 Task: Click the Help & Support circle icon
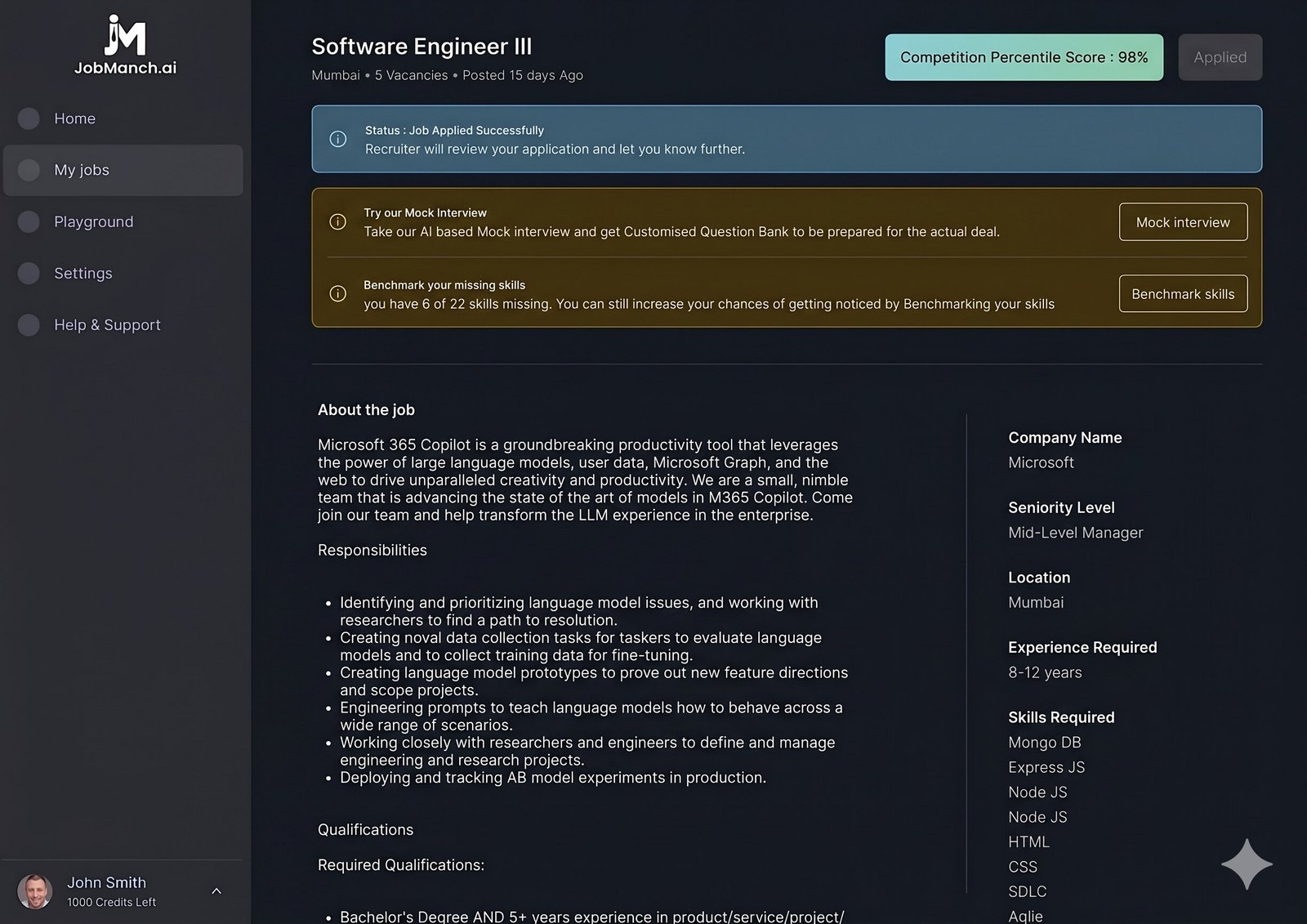[29, 324]
